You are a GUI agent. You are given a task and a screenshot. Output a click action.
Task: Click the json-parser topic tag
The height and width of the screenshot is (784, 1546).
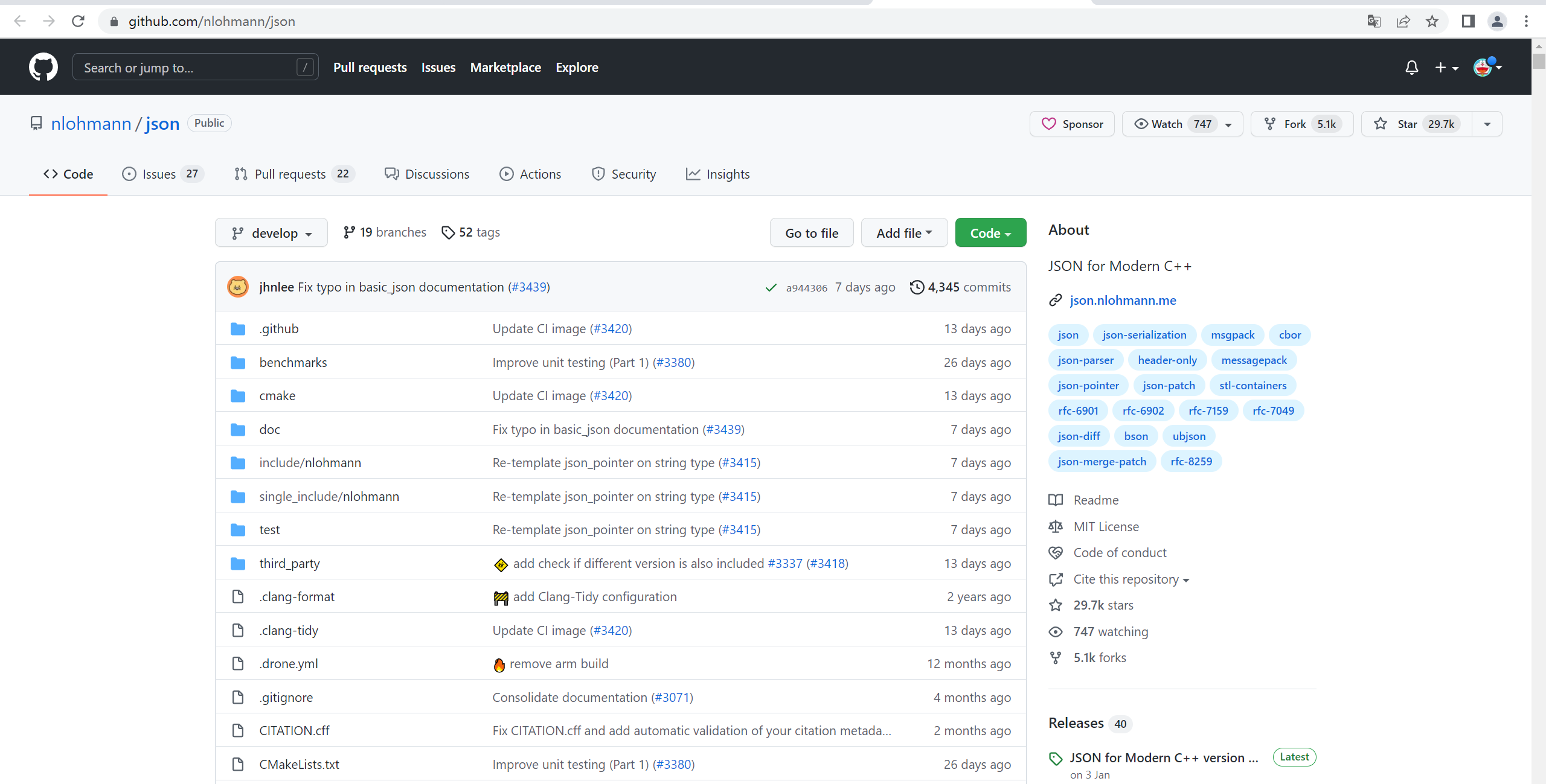pos(1085,360)
